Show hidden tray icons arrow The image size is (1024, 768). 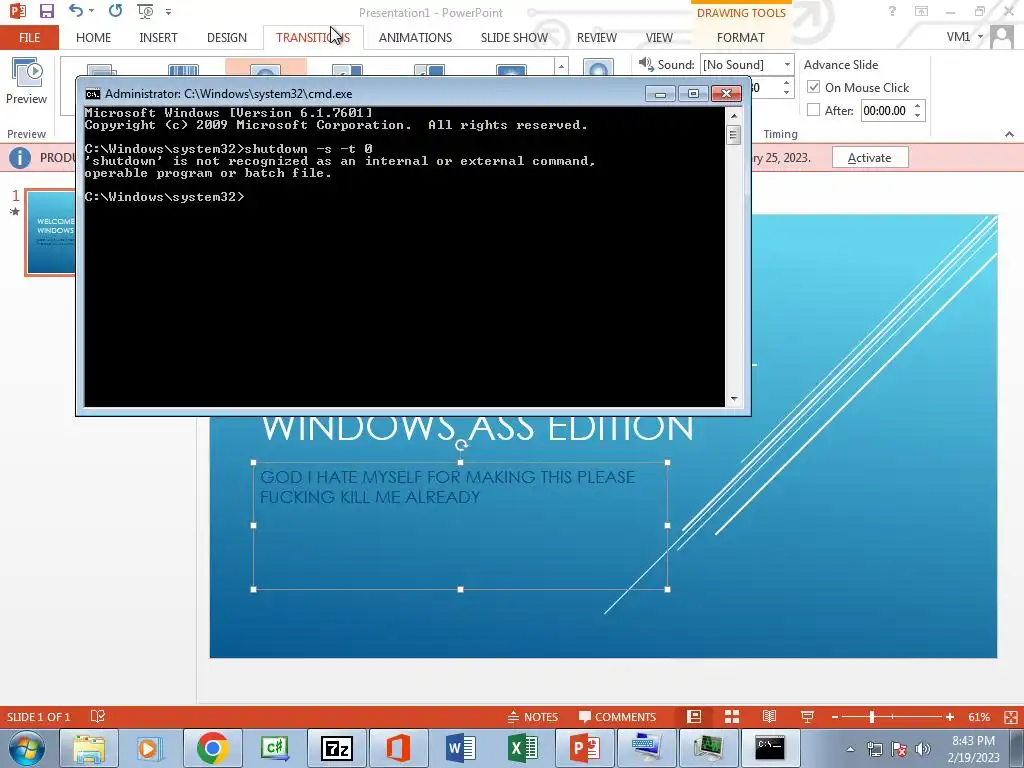(850, 749)
